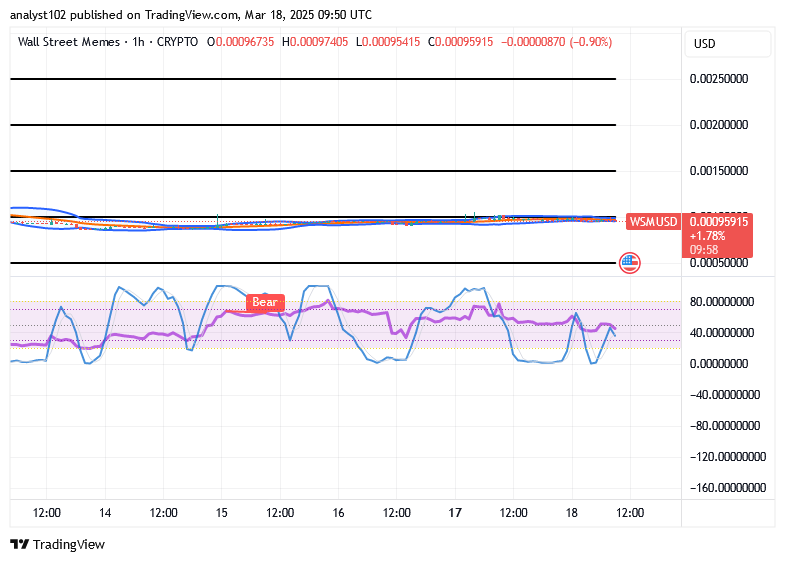The width and height of the screenshot is (785, 562).
Task: Click the date label 16 on time axis
Action: coord(338,513)
